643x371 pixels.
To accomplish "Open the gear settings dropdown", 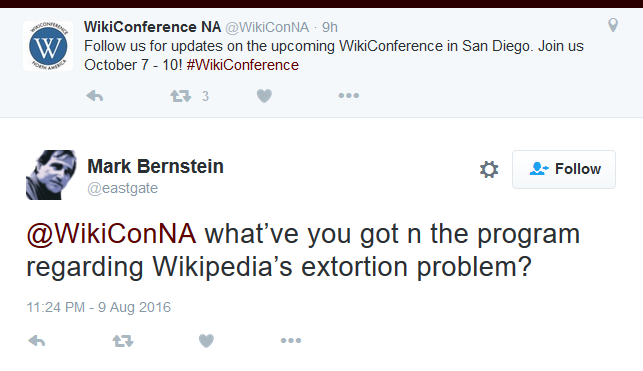I will pyautogui.click(x=489, y=169).
